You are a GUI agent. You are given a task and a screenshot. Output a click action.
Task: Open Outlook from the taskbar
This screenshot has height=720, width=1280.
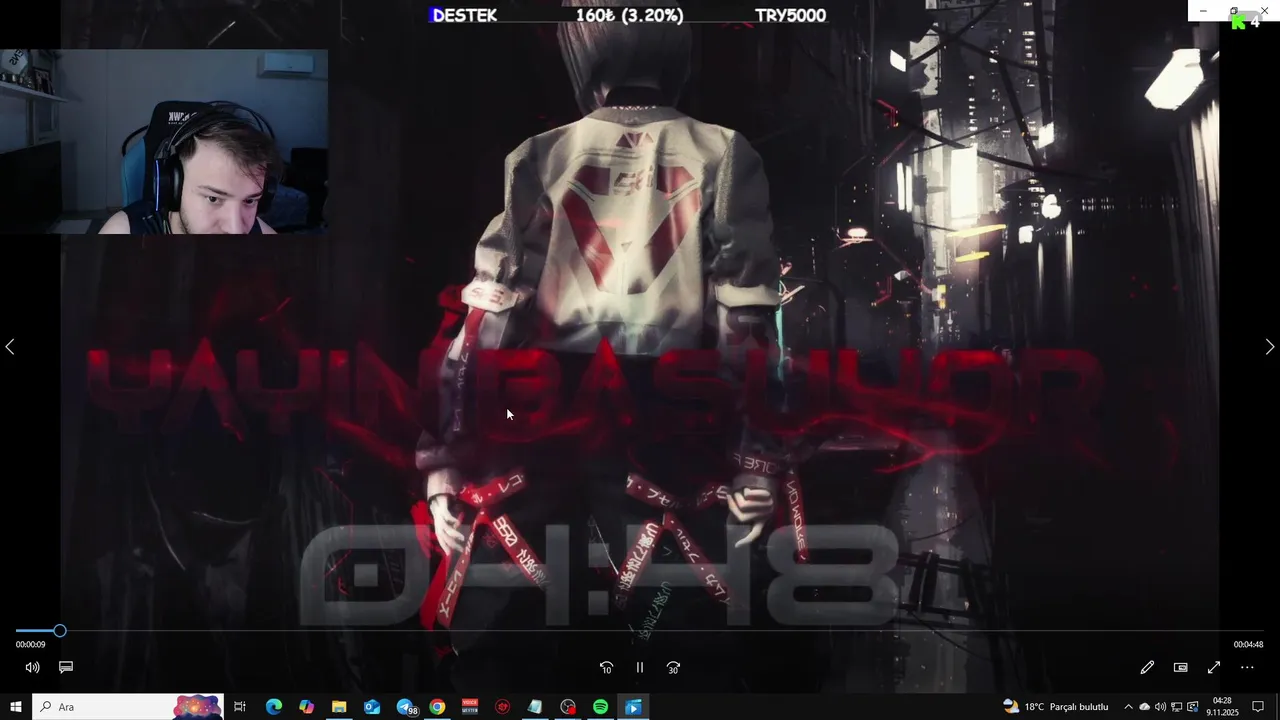[372, 707]
